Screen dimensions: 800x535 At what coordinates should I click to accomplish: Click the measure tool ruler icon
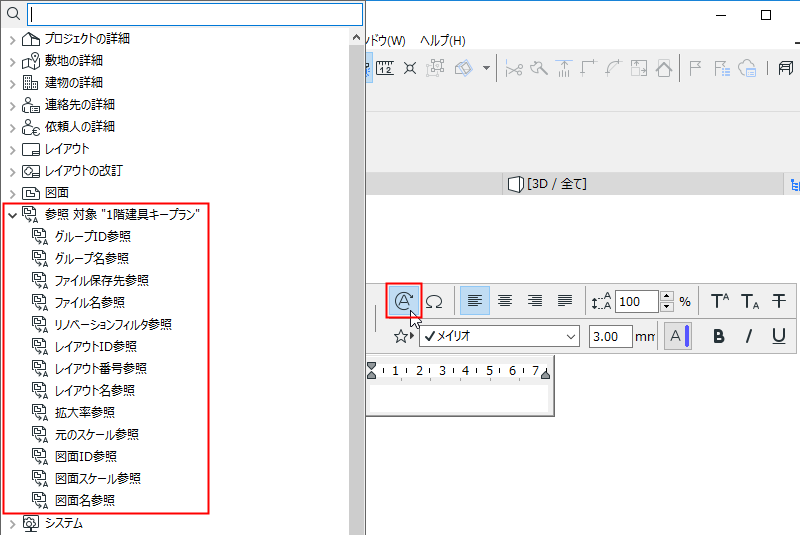(385, 68)
